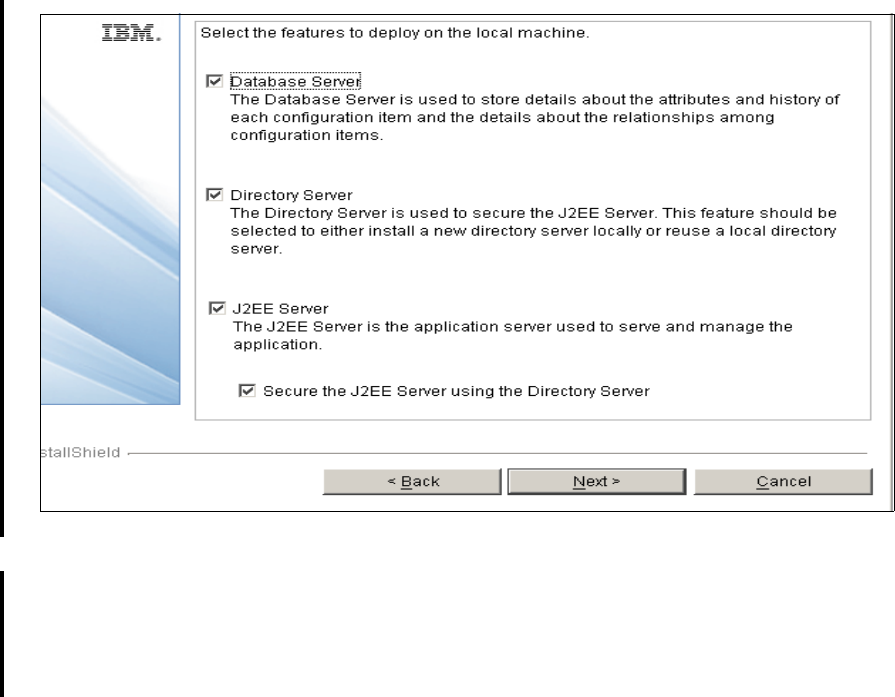
Task: Click the Database Server description paragraph
Action: (535, 117)
